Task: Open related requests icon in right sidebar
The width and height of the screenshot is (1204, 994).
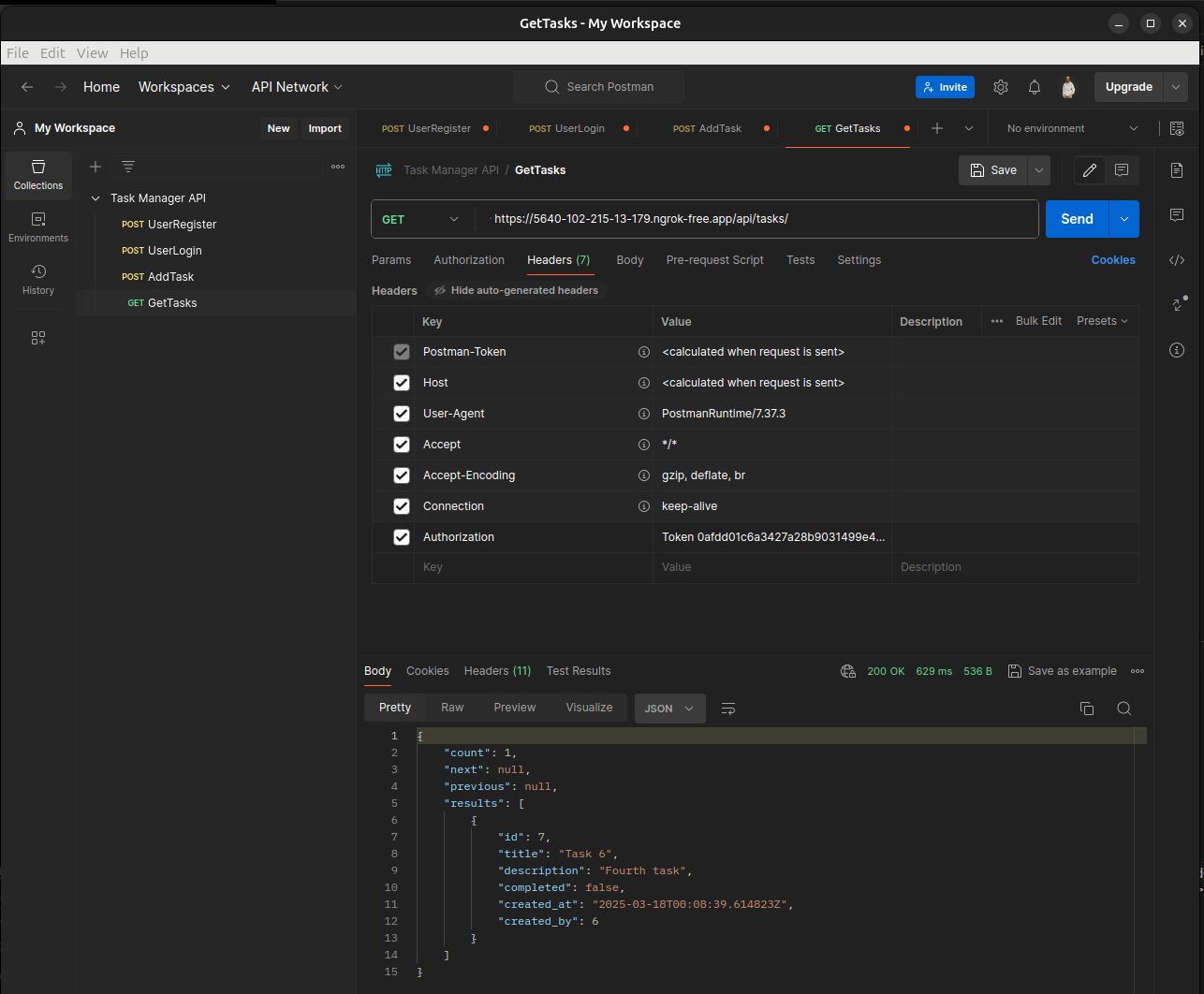Action: 1178,304
